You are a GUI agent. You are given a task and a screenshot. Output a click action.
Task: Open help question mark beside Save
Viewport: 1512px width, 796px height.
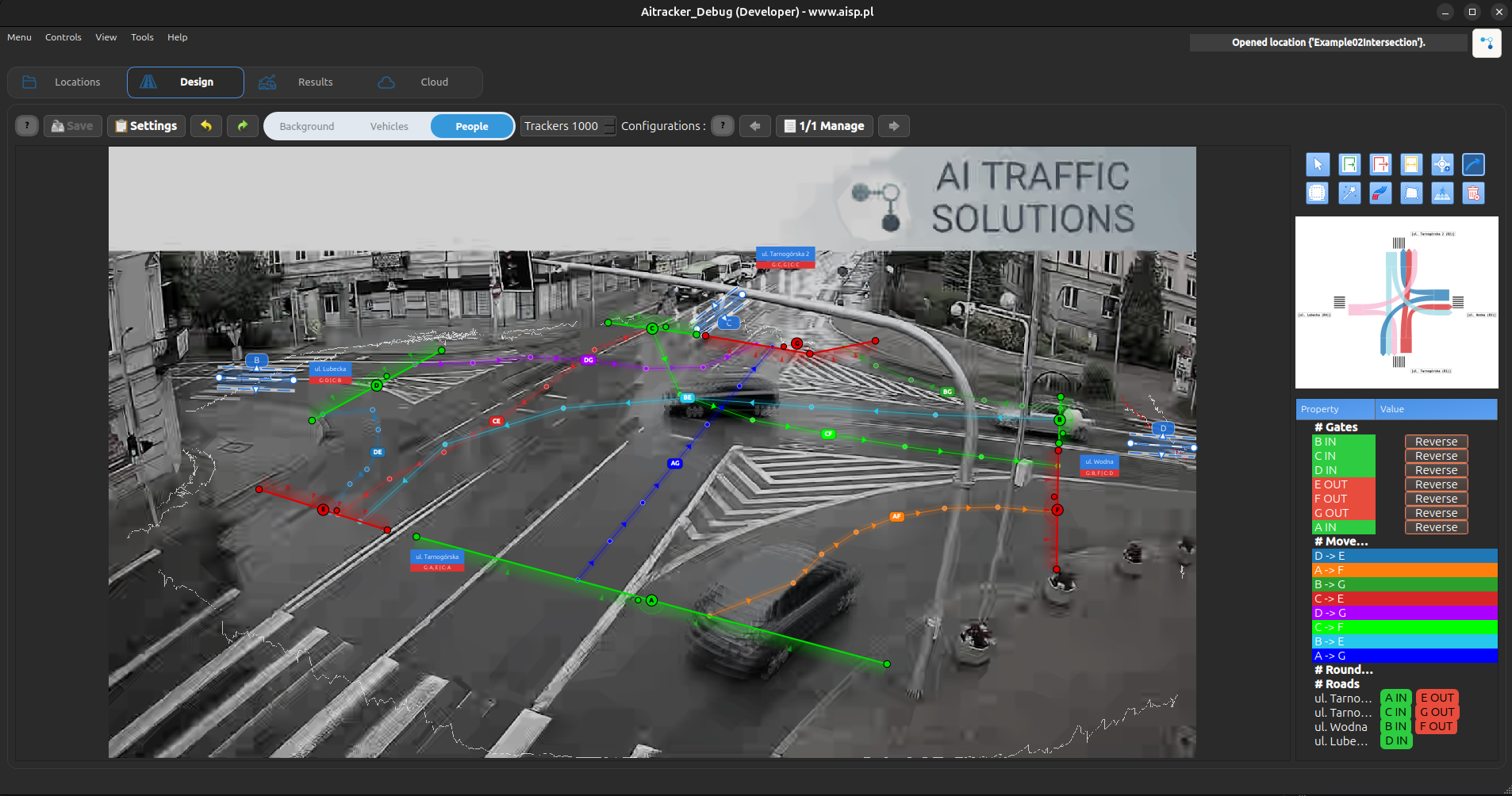[27, 126]
